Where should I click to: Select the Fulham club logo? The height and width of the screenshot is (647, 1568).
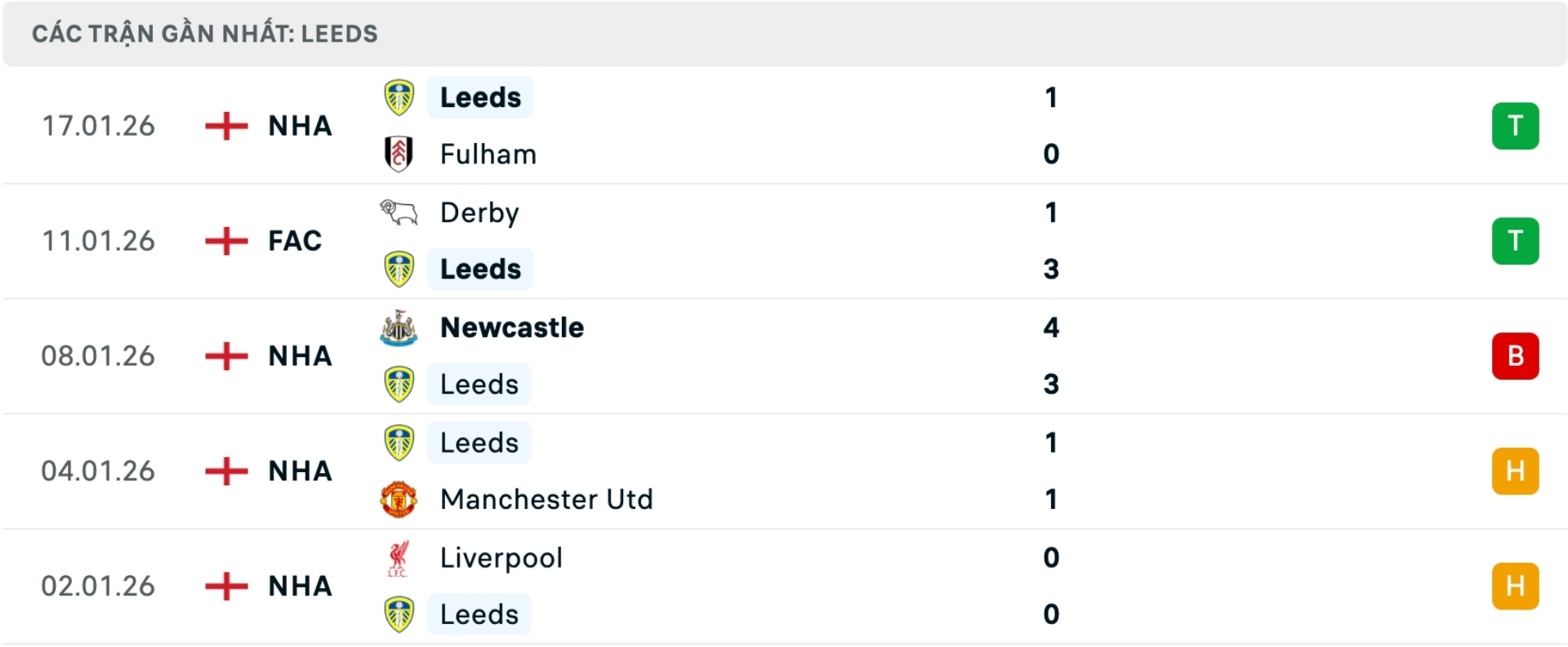pyautogui.click(x=398, y=154)
